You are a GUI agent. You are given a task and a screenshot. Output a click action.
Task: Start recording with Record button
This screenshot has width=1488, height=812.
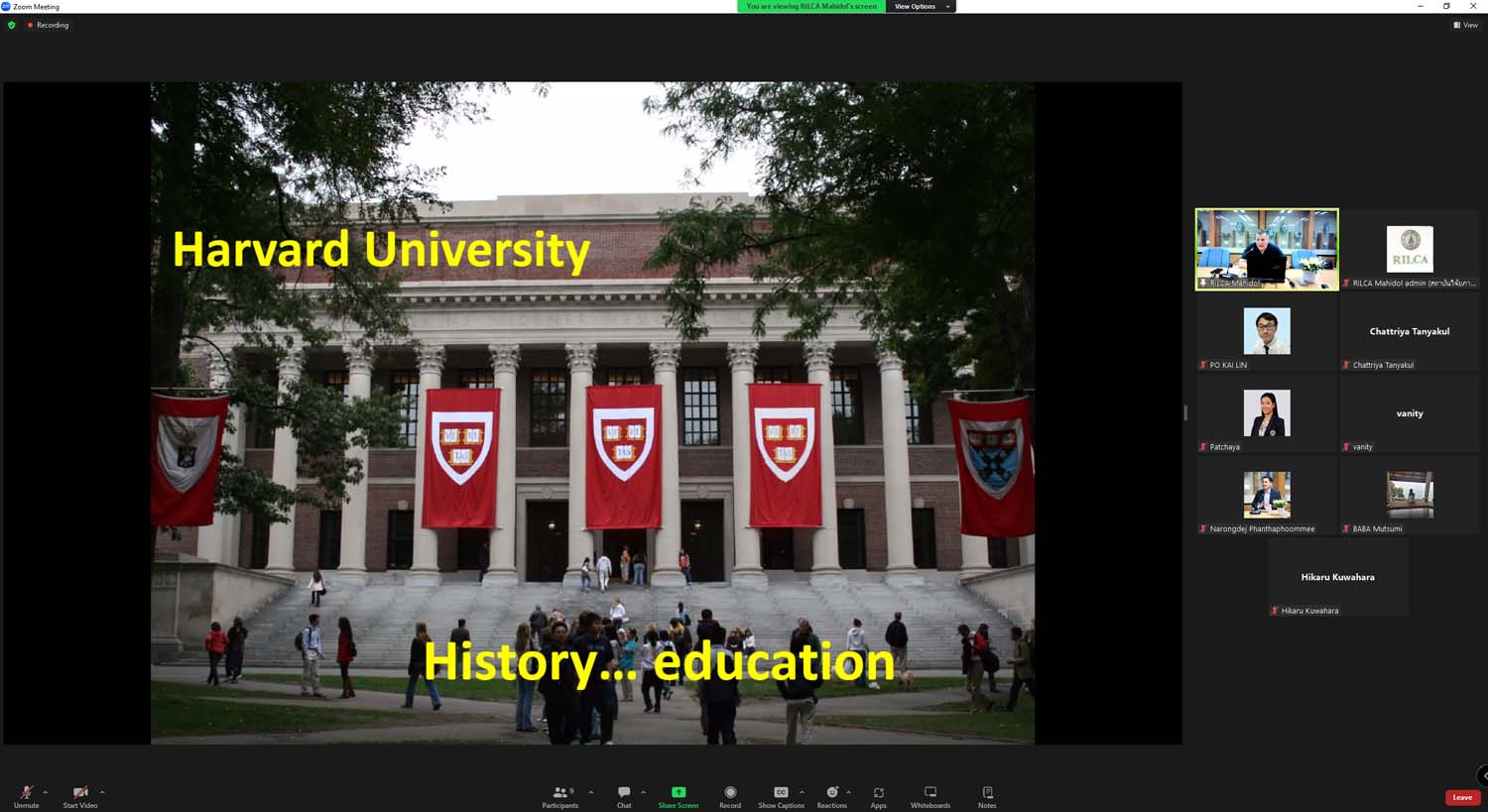[x=730, y=796]
